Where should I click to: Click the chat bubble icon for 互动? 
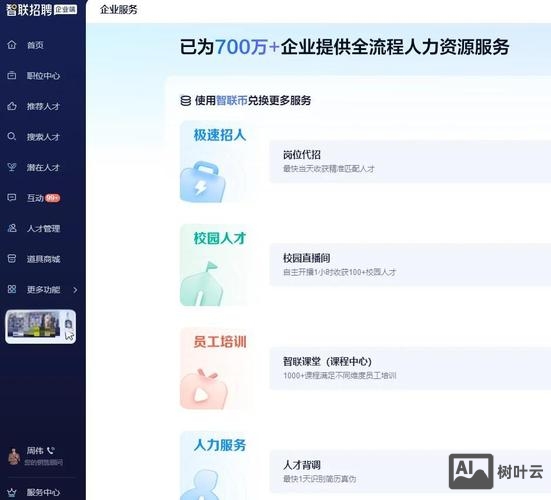12,197
